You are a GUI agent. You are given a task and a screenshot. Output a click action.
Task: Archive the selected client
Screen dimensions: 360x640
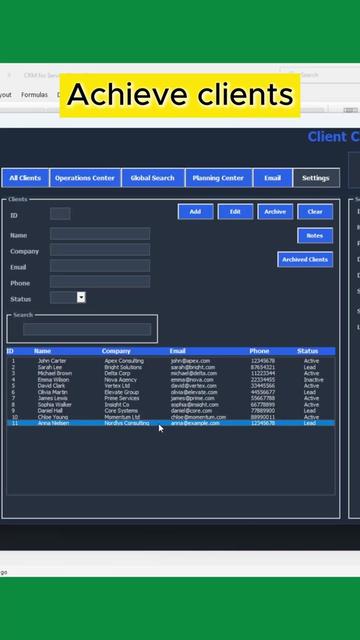pos(275,211)
